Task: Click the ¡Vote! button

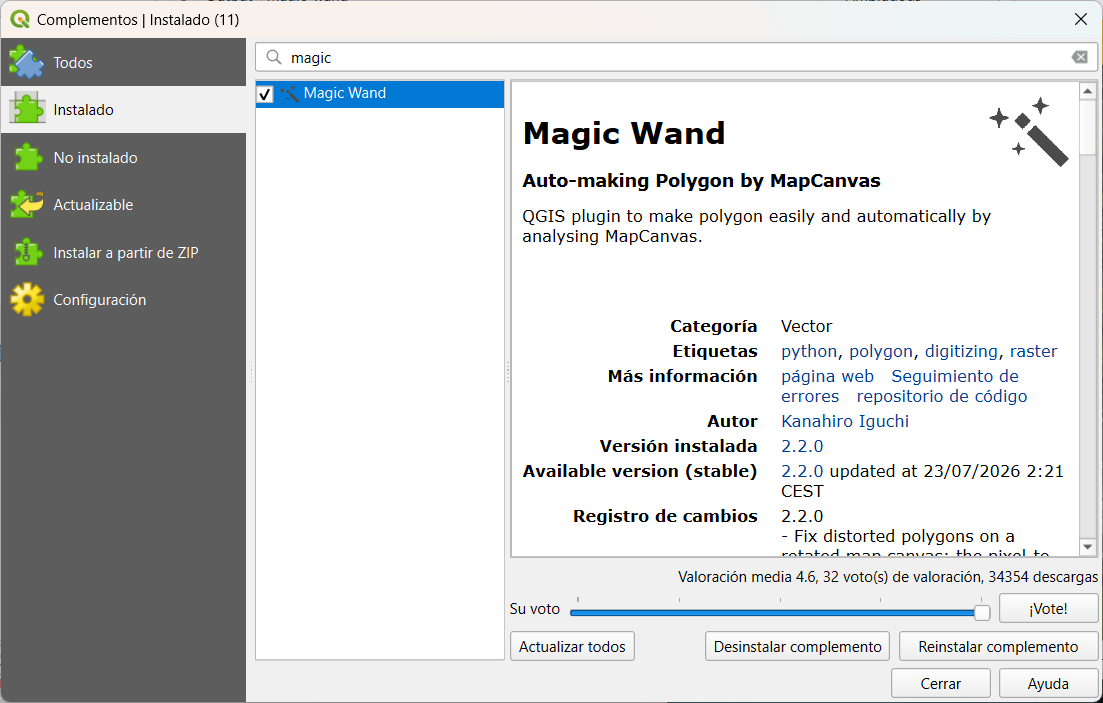Action: coord(1048,609)
